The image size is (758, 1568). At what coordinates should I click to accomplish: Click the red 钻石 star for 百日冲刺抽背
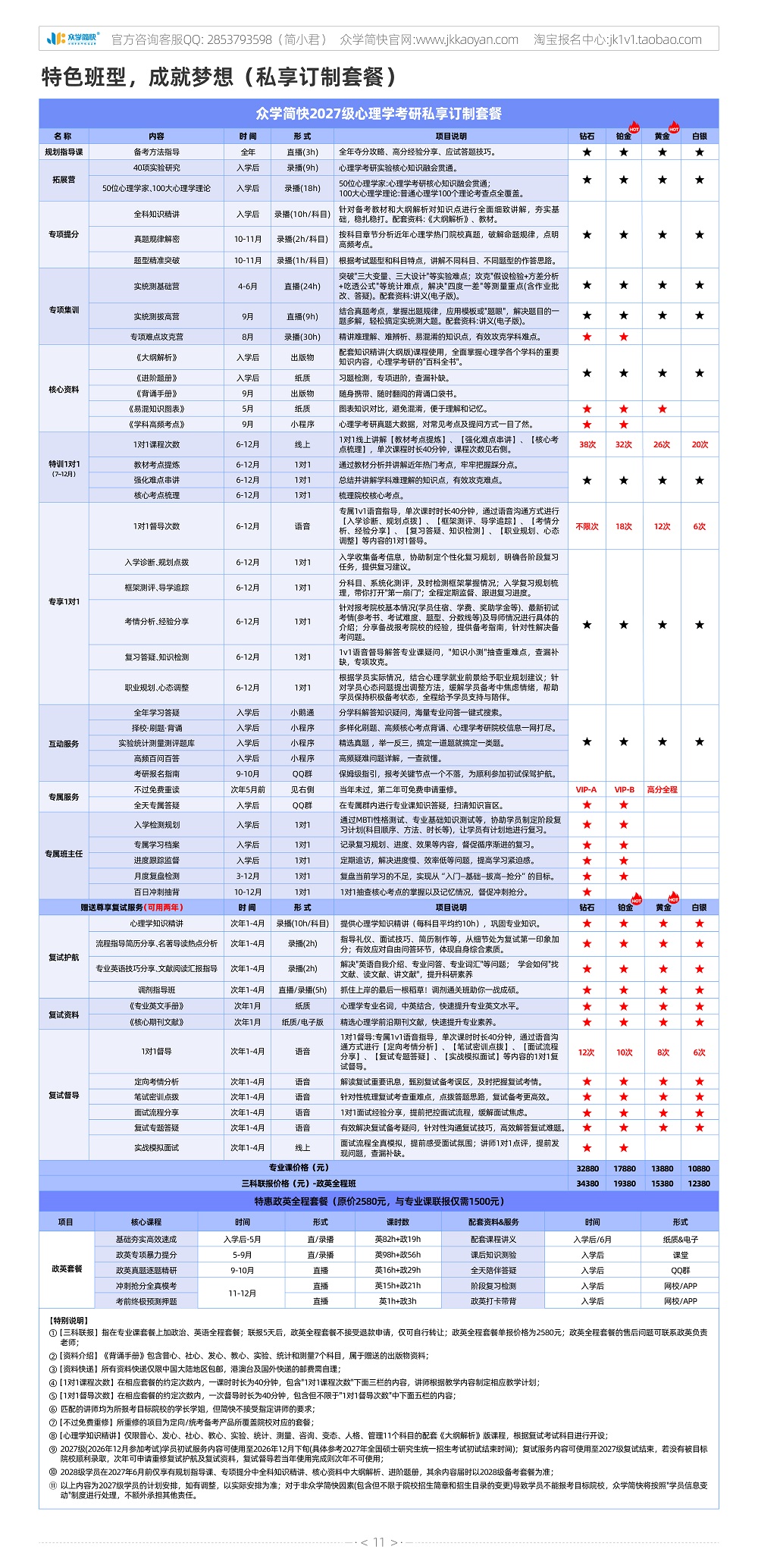coord(587,892)
